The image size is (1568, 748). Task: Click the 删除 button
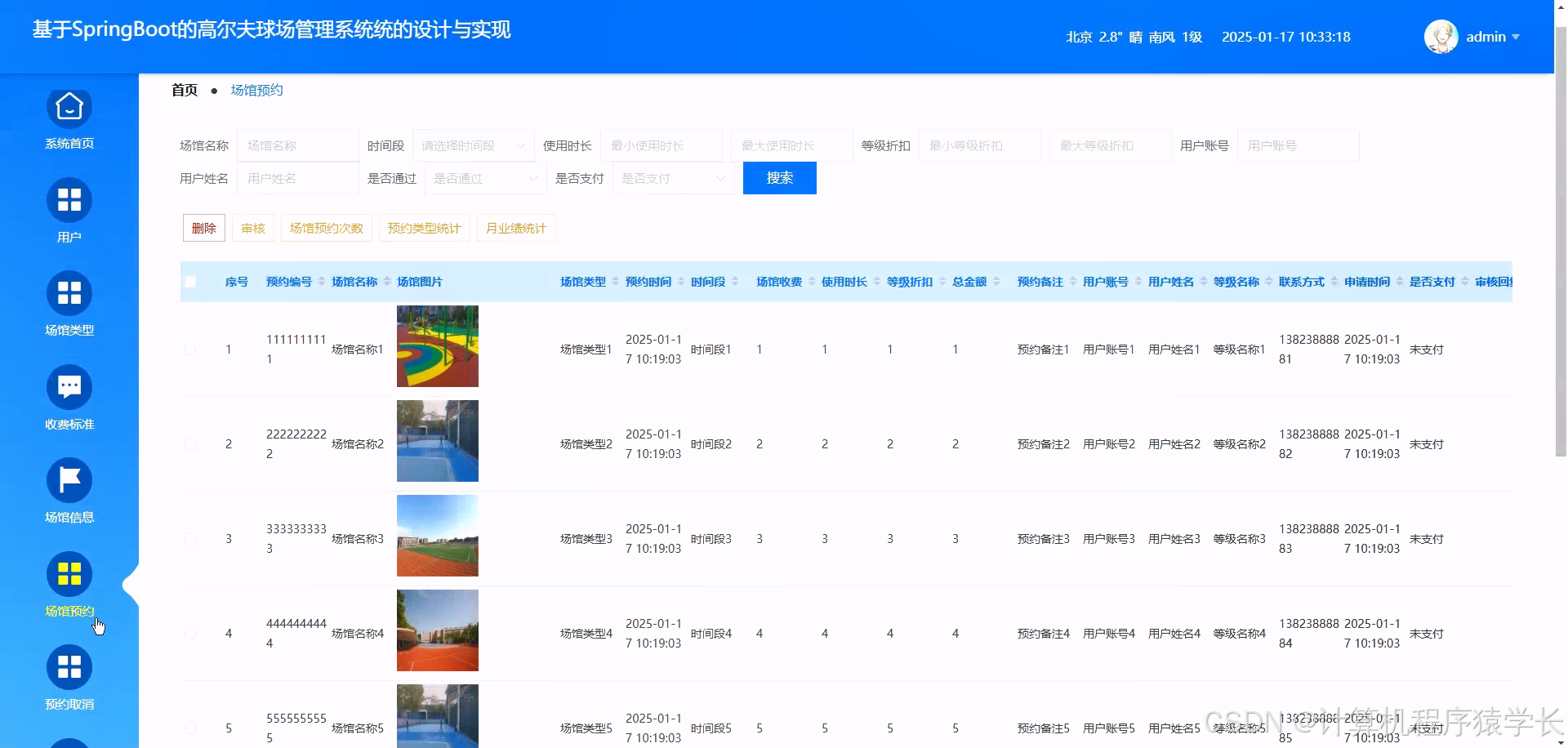(203, 228)
